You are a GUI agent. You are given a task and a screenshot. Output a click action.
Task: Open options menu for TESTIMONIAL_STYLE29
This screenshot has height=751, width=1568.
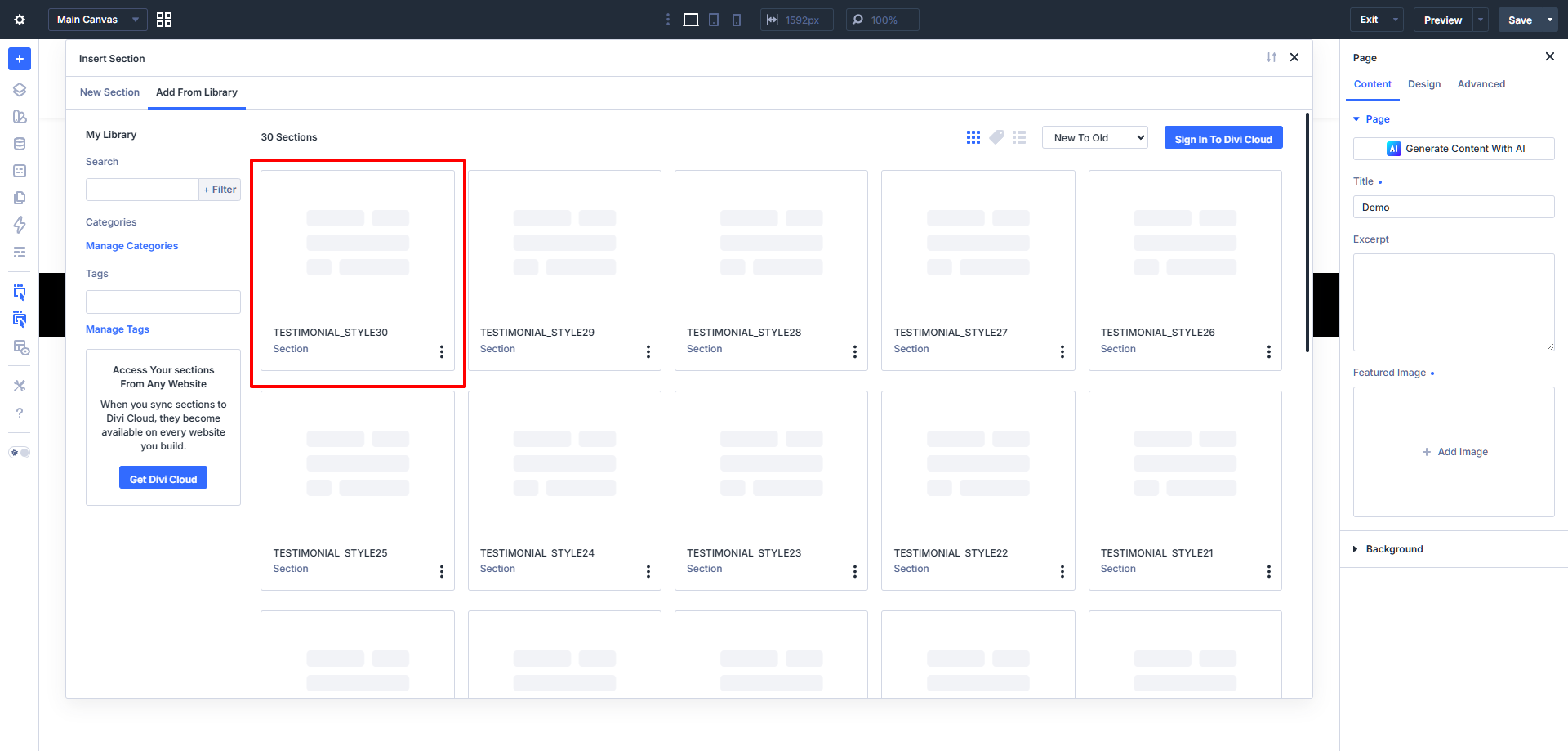click(x=648, y=351)
